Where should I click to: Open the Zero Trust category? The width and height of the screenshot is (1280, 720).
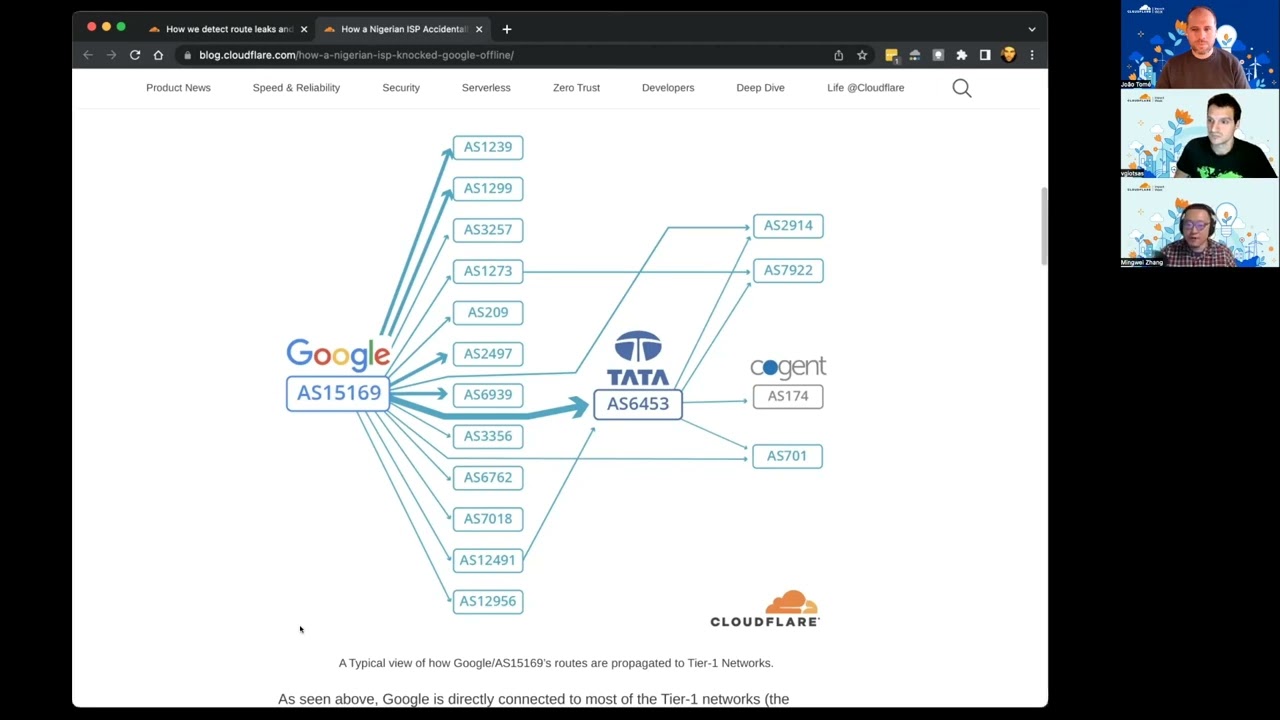[576, 88]
